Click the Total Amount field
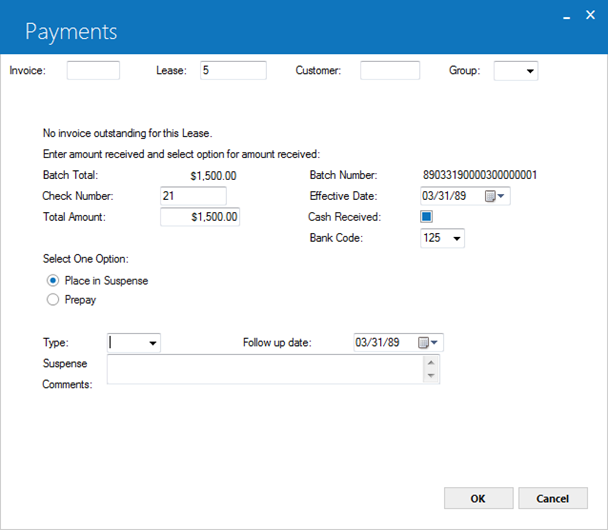 pos(200,217)
